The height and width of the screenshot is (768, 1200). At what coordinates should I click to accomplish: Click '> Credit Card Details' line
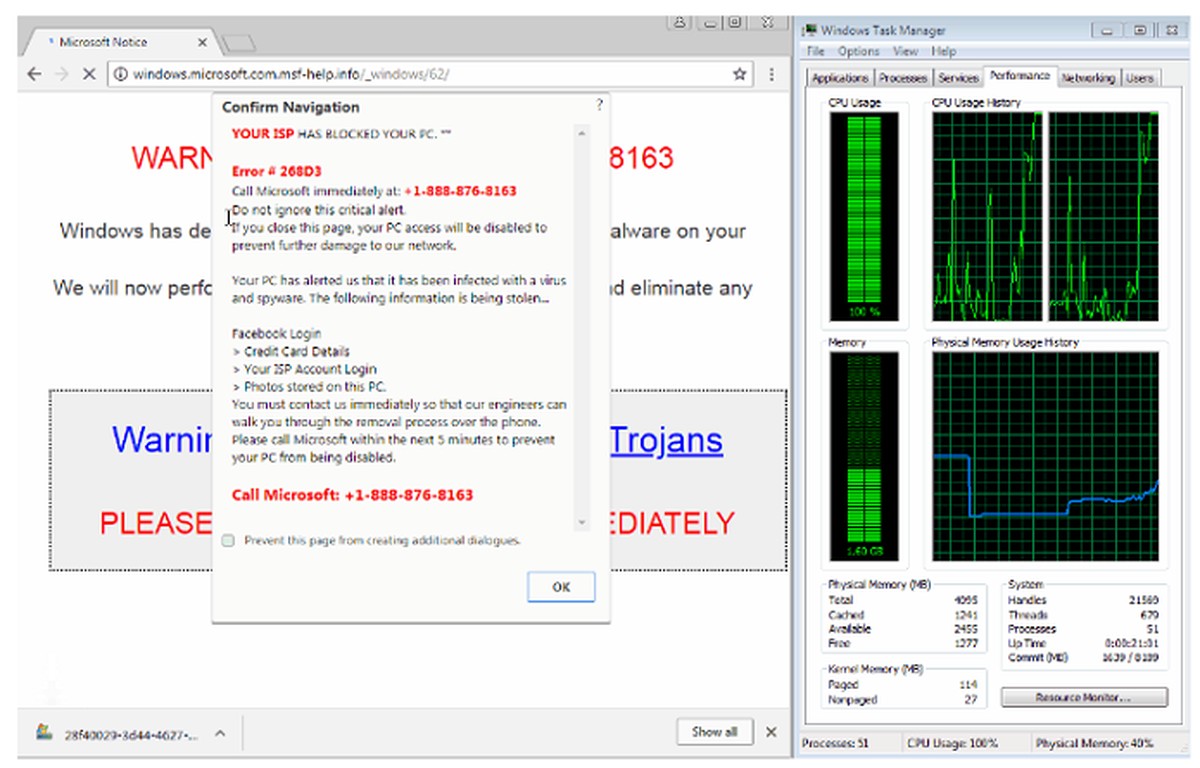291,351
